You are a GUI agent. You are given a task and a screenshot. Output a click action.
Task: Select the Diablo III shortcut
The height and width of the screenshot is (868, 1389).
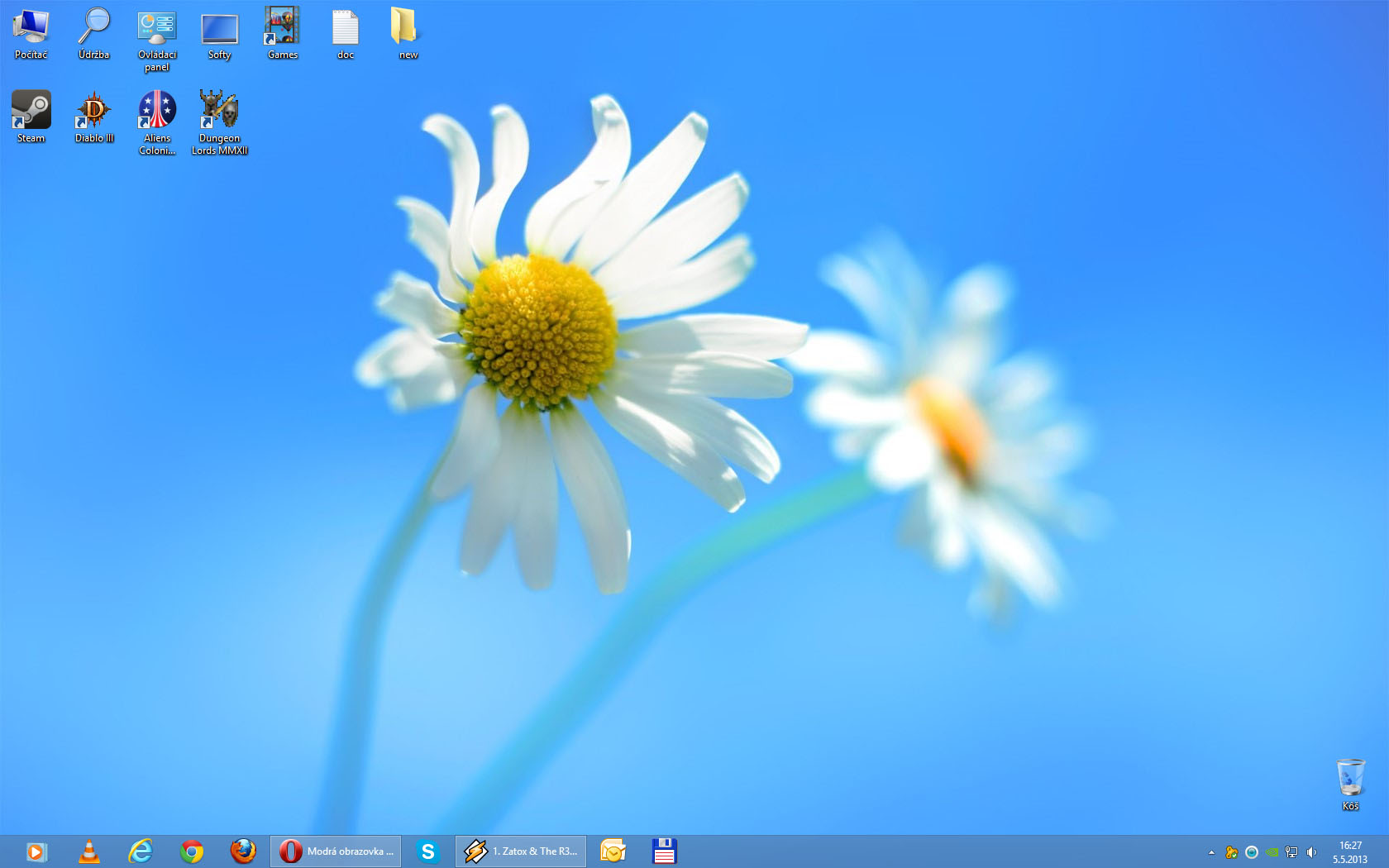tap(94, 117)
